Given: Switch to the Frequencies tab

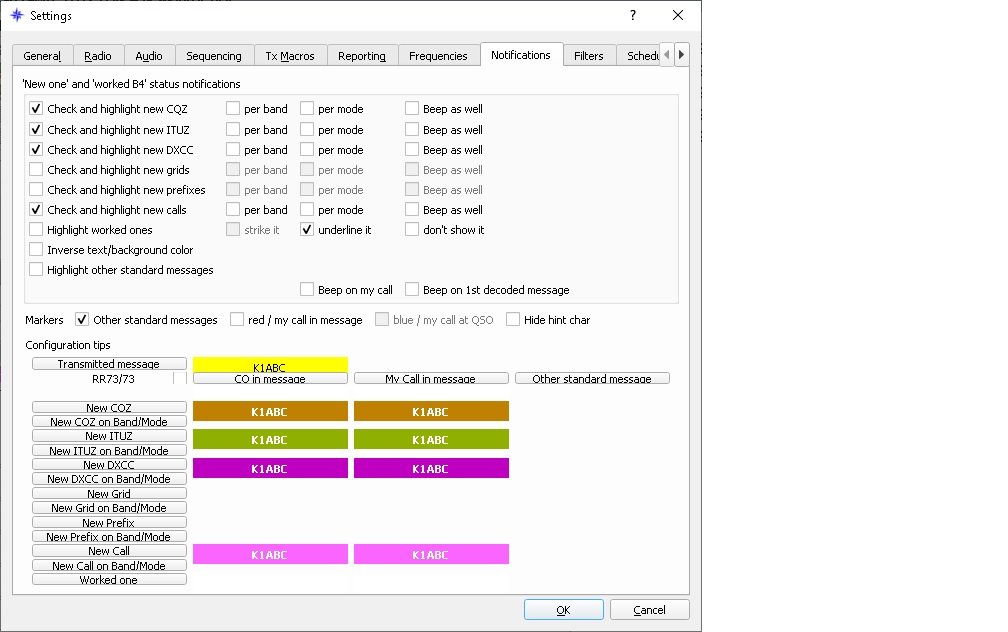Looking at the screenshot, I should pos(438,56).
